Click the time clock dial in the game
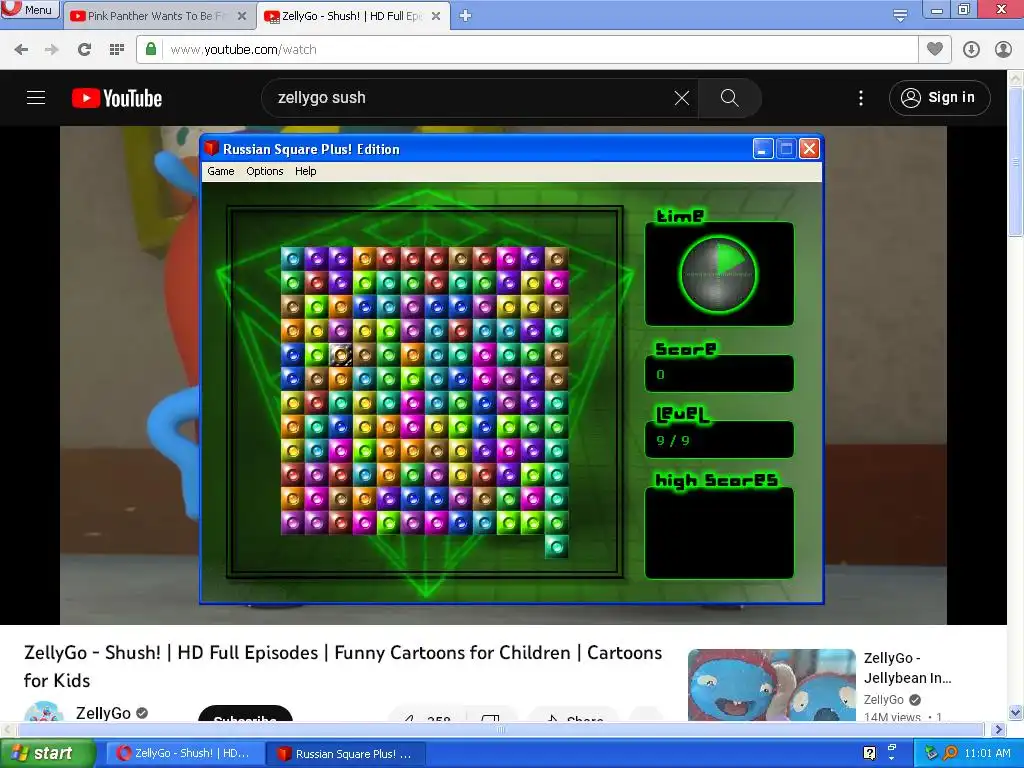 (718, 274)
